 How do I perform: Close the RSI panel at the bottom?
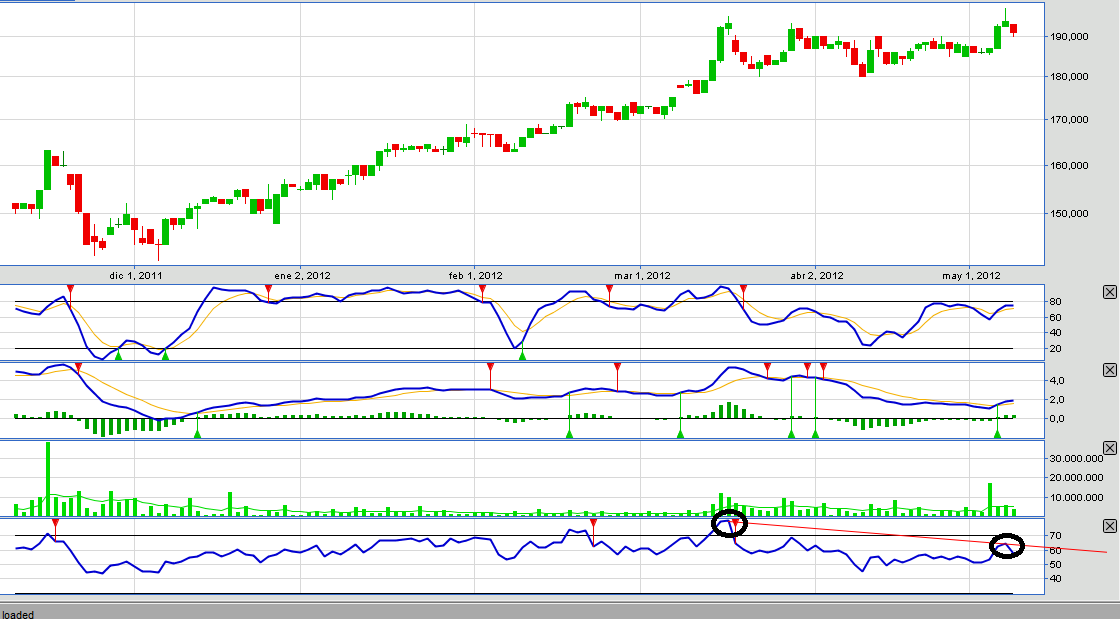click(x=1108, y=526)
